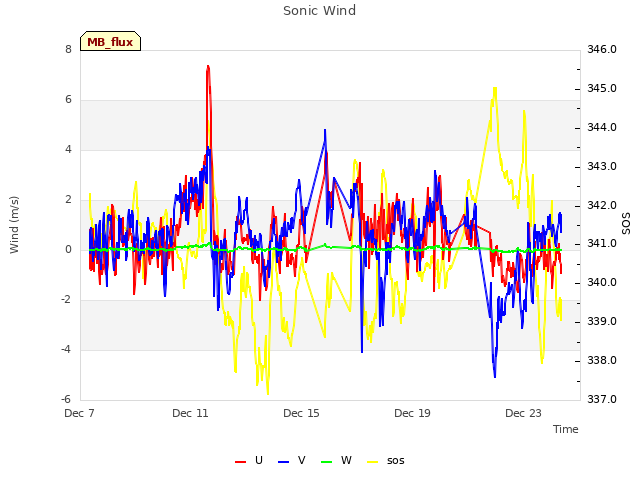Image resolution: width=640 pixels, height=480 pixels.
Task: Toggle the W series legend entry
Action: click(x=336, y=461)
